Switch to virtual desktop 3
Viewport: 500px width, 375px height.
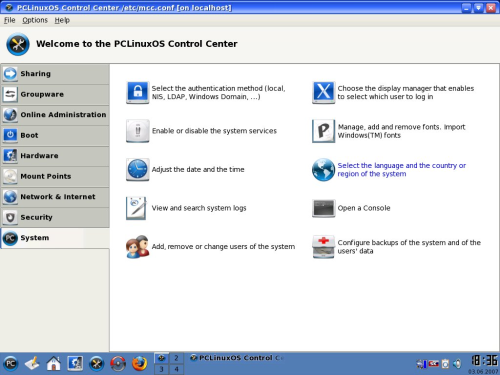(x=161, y=369)
